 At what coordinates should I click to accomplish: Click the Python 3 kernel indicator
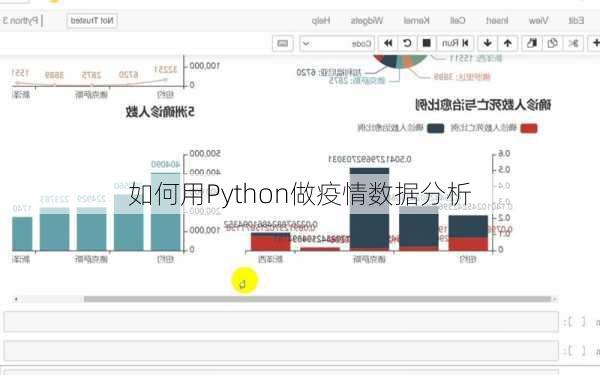(x=20, y=21)
